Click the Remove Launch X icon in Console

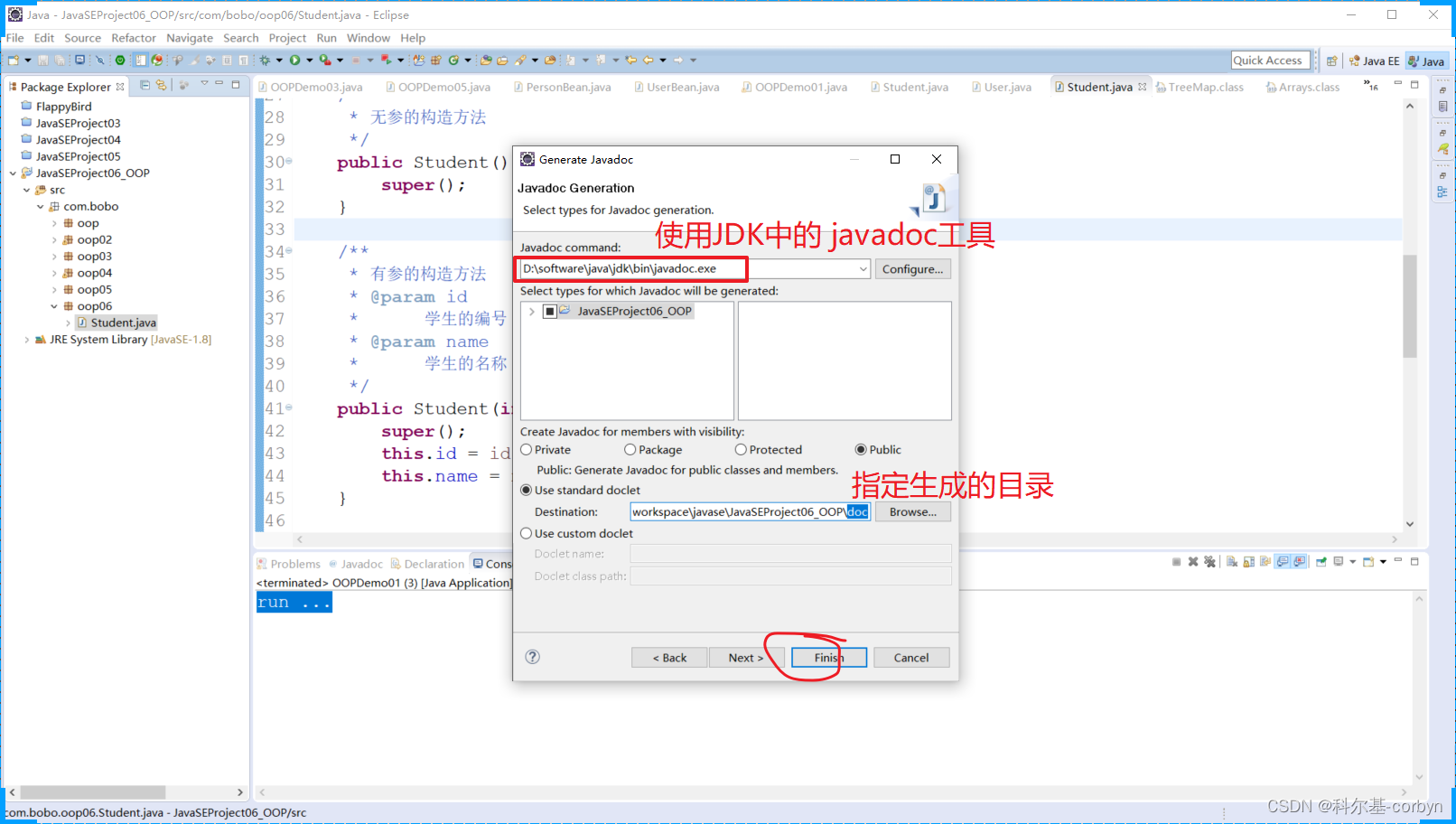pos(1193,562)
